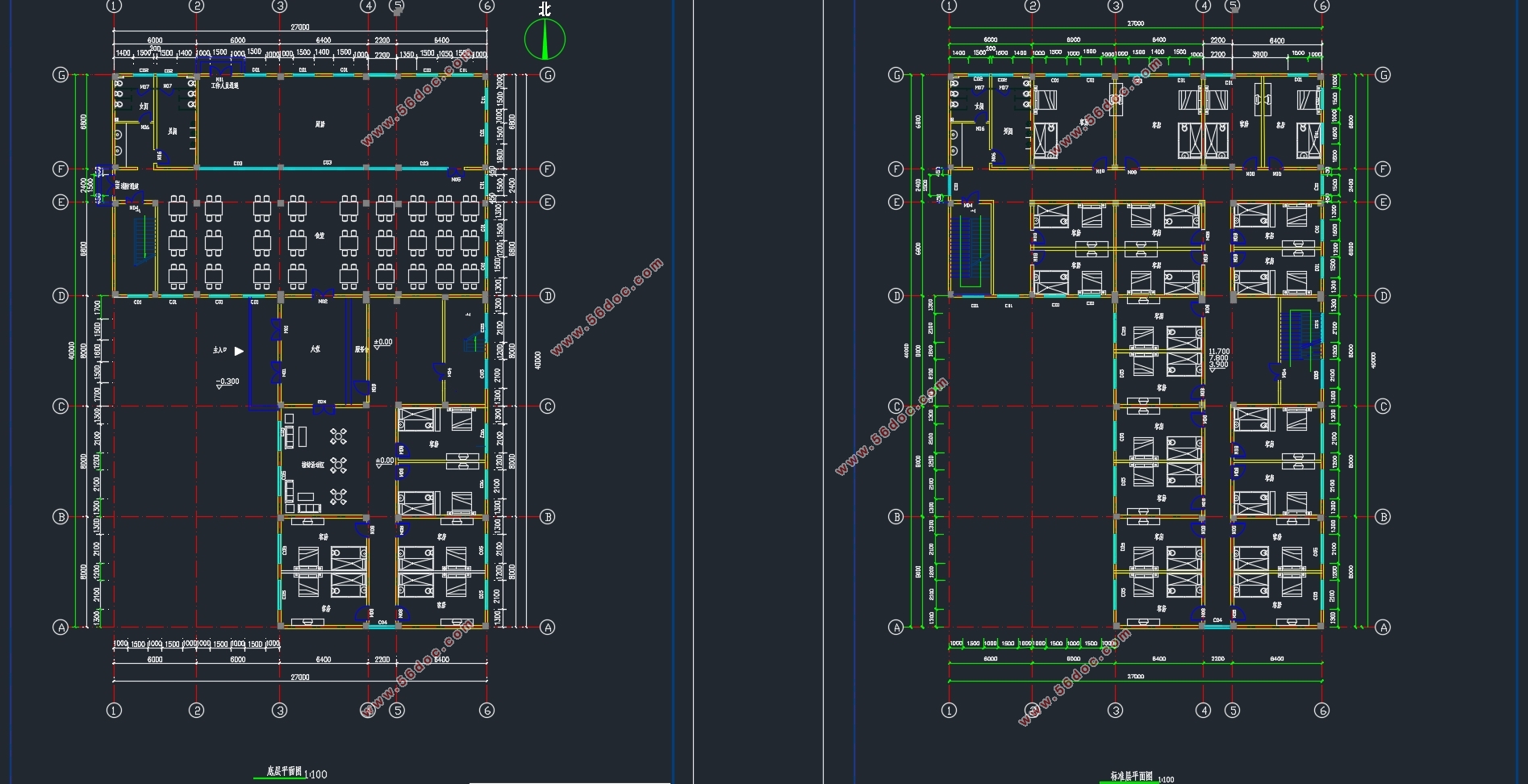This screenshot has width=1528, height=784.
Task: Select the '底层平面图' drawing title
Action: pyautogui.click(x=283, y=772)
